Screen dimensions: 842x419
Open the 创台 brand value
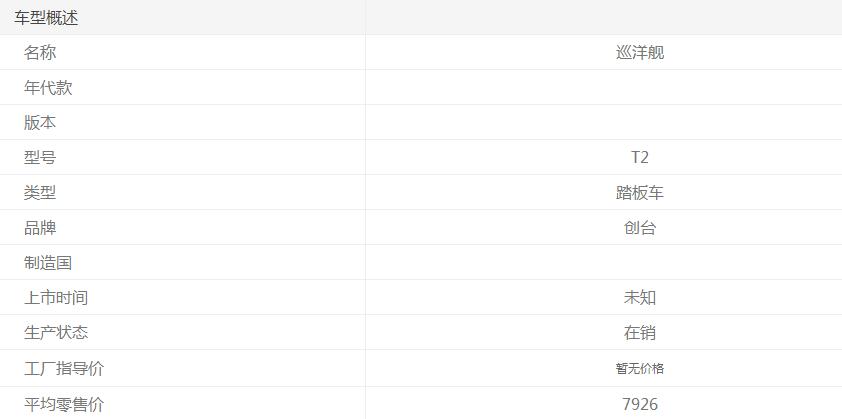click(x=640, y=228)
